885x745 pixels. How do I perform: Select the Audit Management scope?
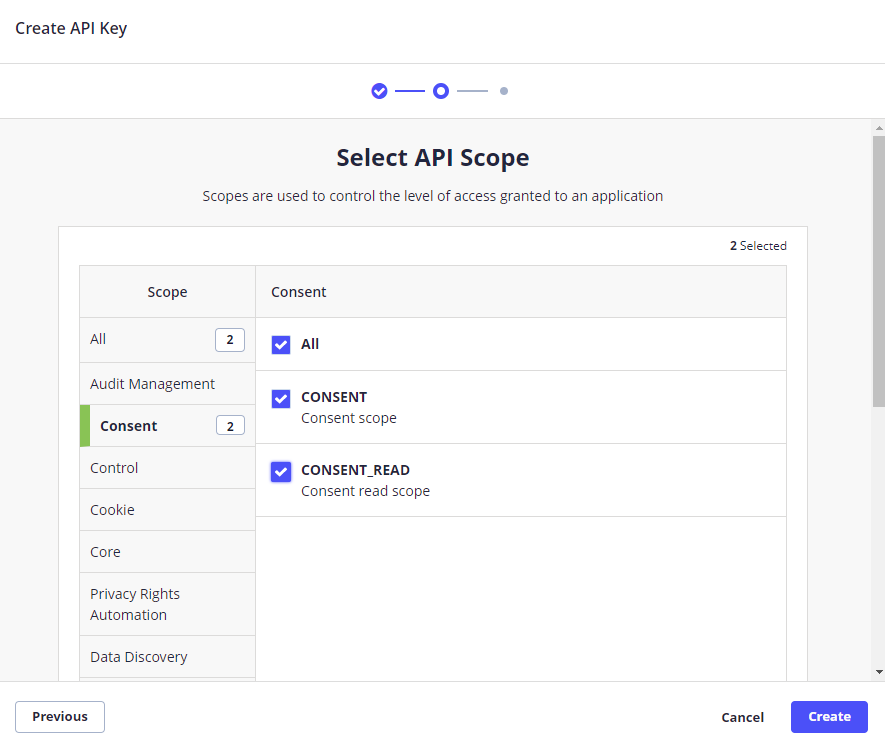pyautogui.click(x=152, y=383)
